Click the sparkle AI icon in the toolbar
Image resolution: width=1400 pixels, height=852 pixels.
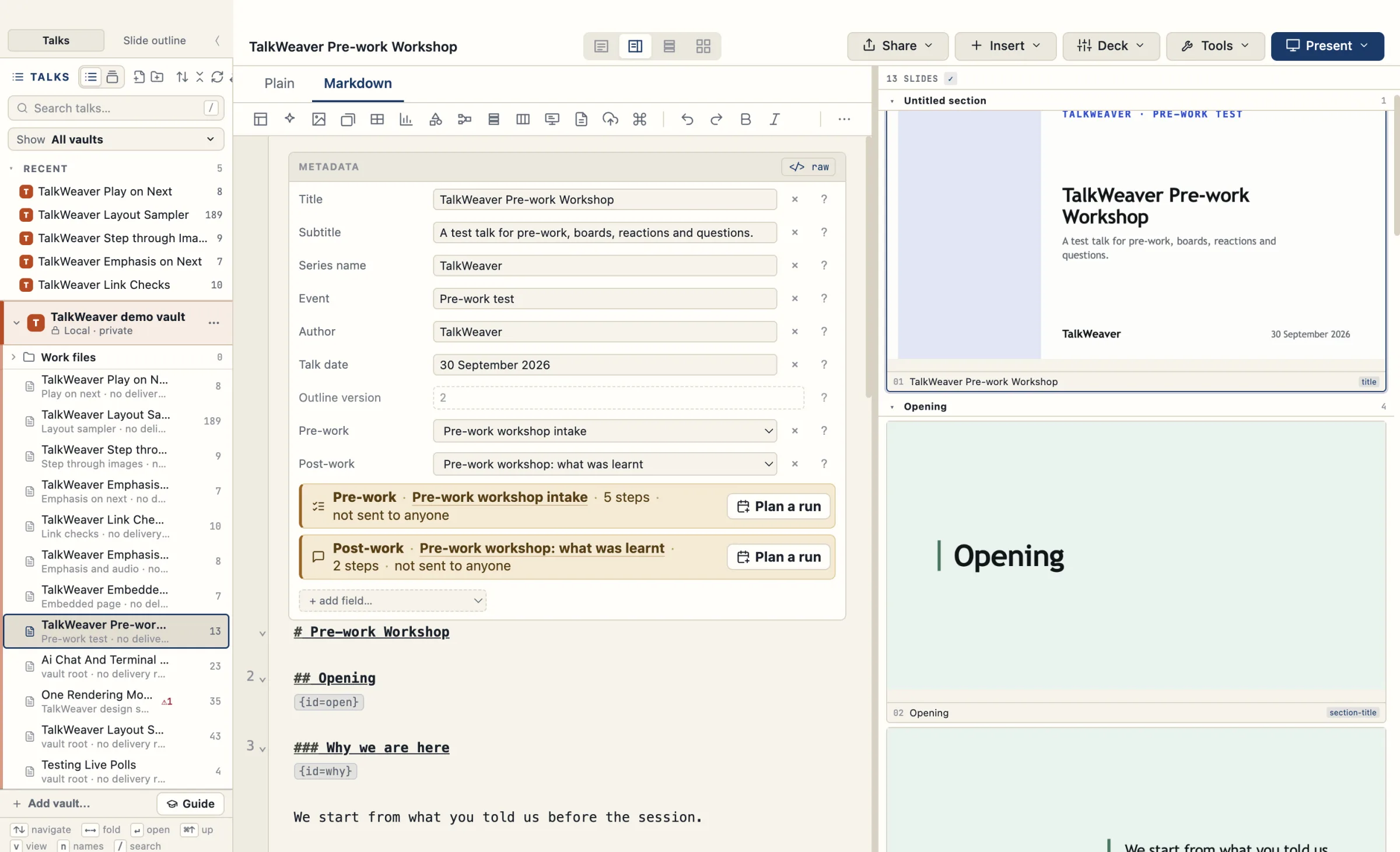(x=289, y=119)
